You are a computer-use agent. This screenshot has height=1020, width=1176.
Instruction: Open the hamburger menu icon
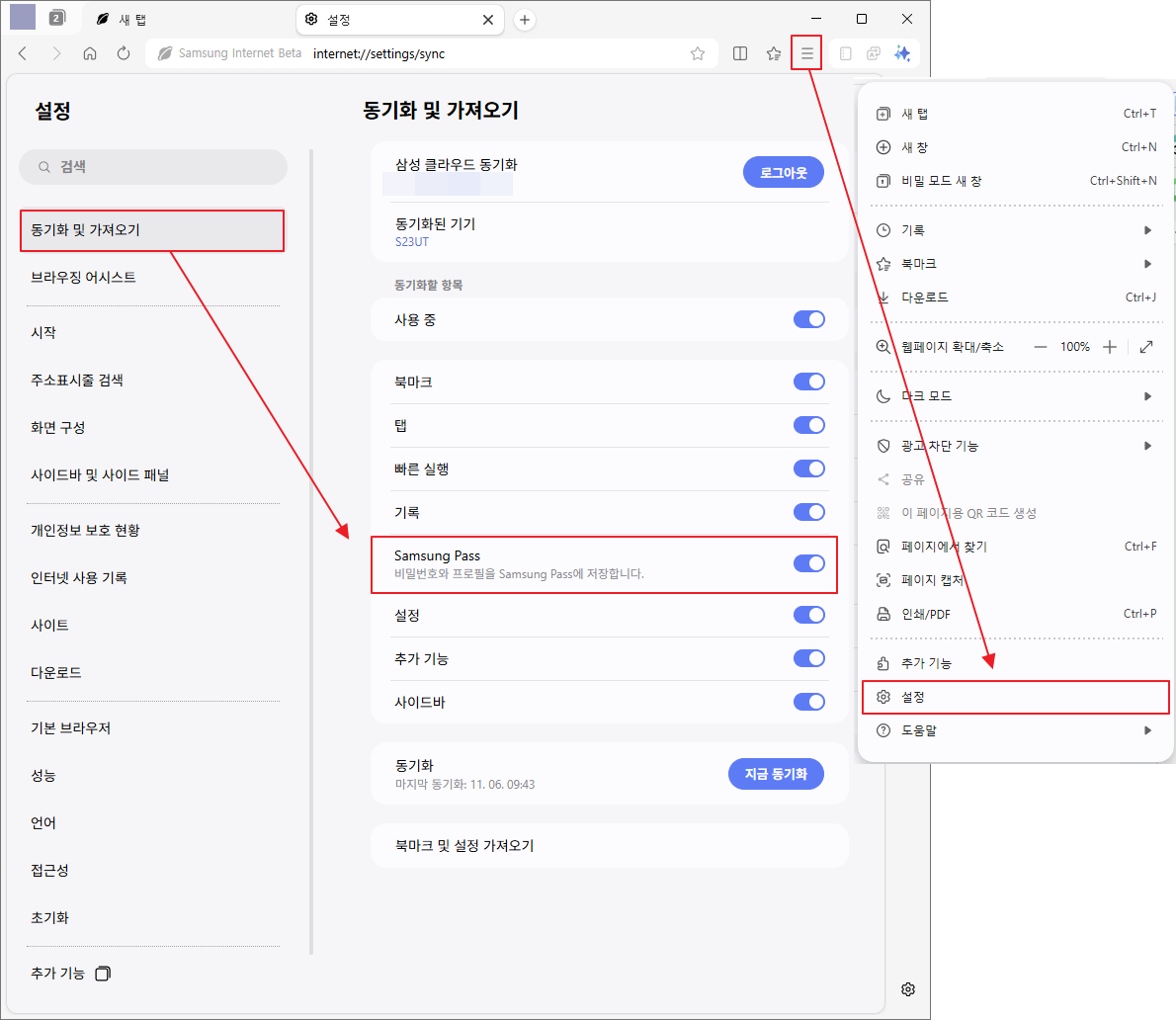pyautogui.click(x=806, y=53)
